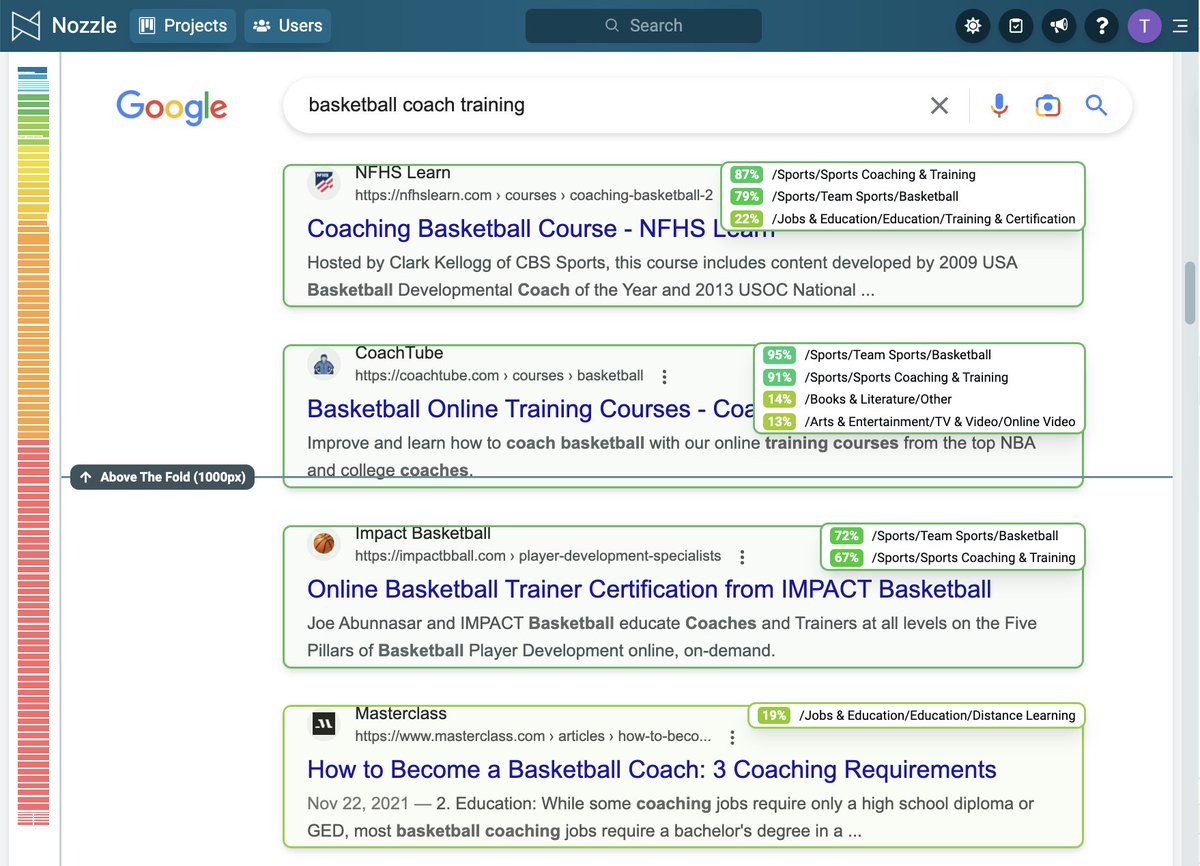The width and height of the screenshot is (1200, 866).
Task: Open Basketball Online Training Courses result
Action: pyautogui.click(x=530, y=409)
